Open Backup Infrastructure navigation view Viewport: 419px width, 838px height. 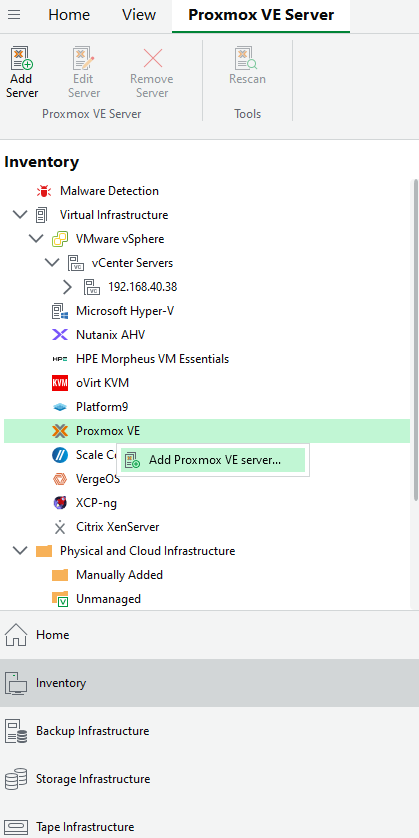[210, 731]
